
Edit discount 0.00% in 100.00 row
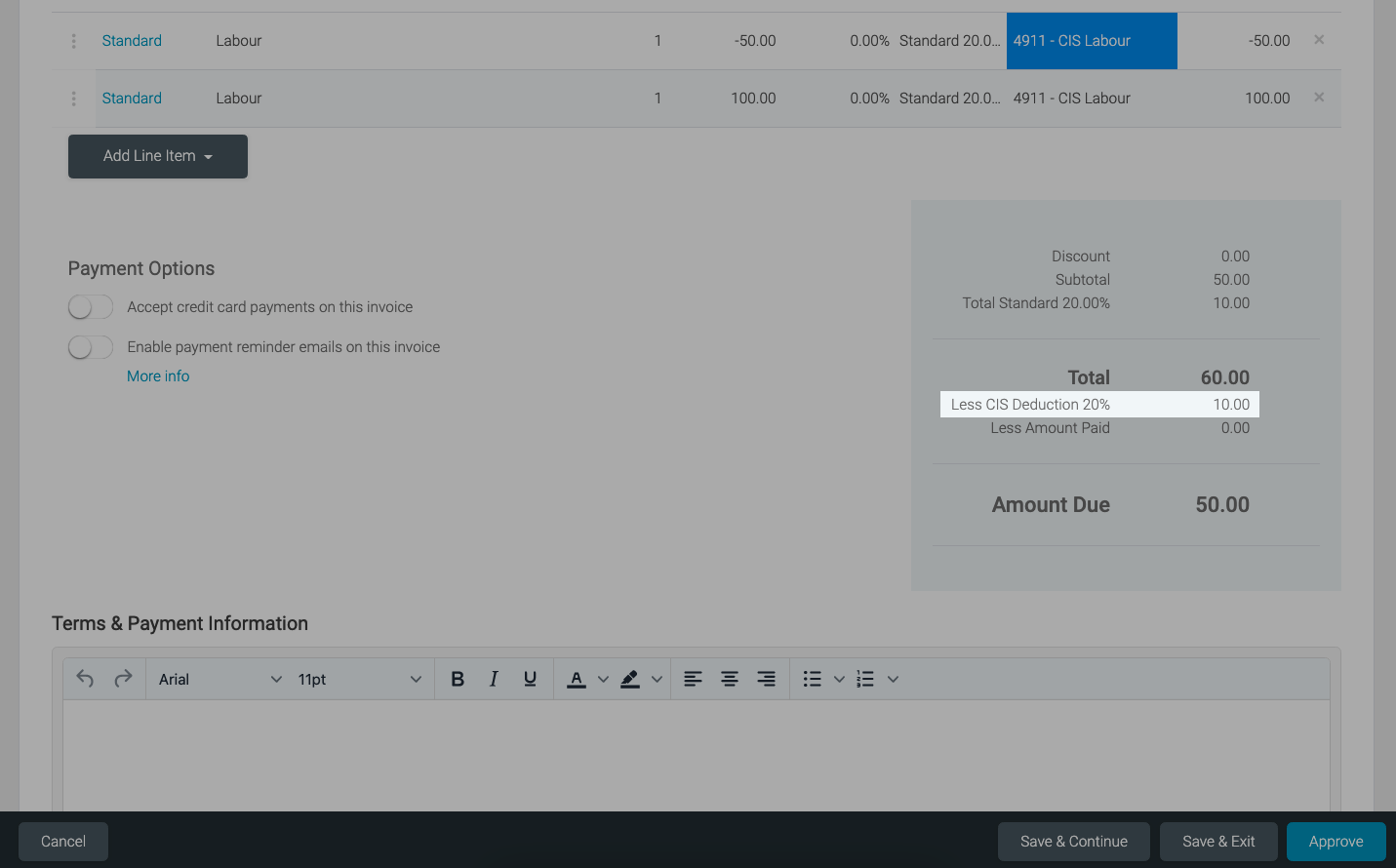(869, 99)
